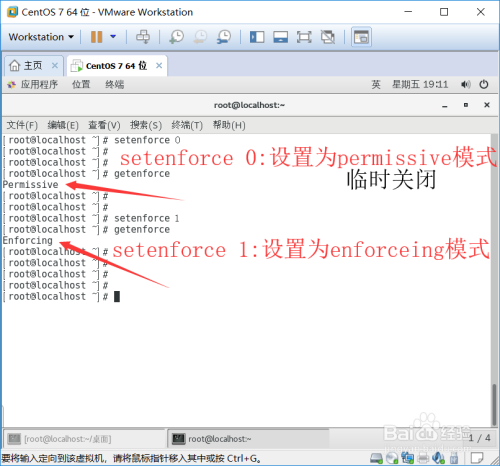Click the Enforcing output line
Image resolution: width=500 pixels, height=466 pixels.
[28, 240]
